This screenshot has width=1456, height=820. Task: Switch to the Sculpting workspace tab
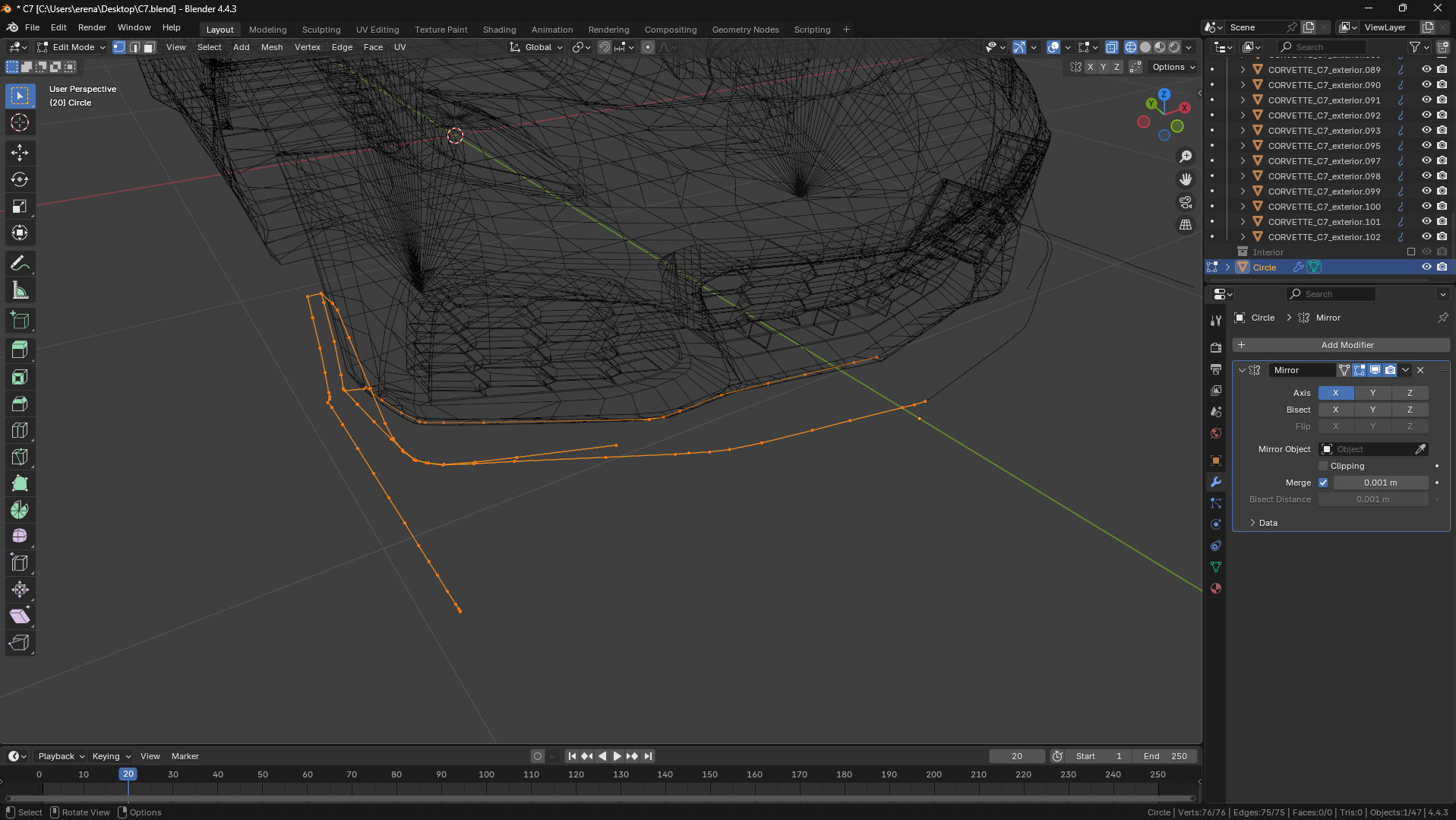[321, 30]
